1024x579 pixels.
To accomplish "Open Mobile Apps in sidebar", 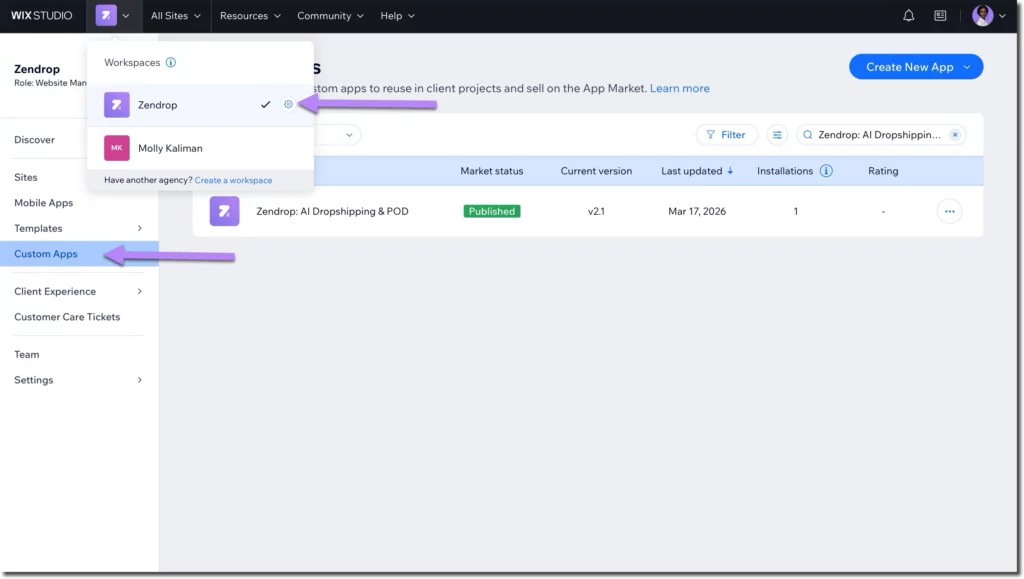I will pos(44,203).
